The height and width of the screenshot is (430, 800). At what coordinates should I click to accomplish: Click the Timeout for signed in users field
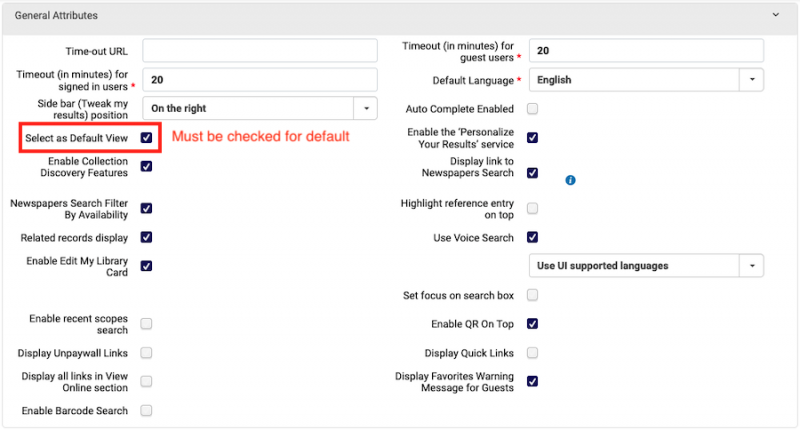[x=260, y=80]
